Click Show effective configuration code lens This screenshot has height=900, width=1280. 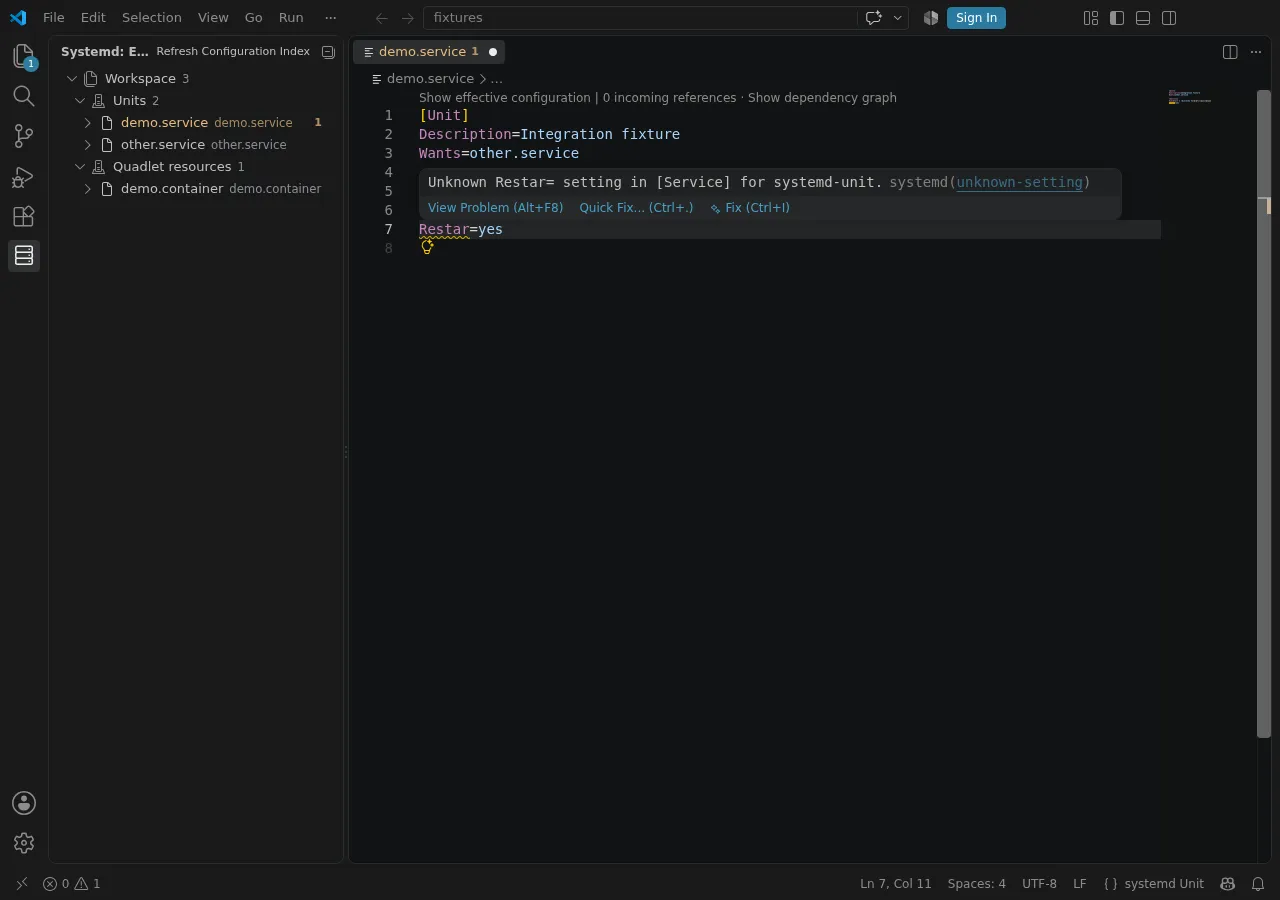[x=505, y=98]
